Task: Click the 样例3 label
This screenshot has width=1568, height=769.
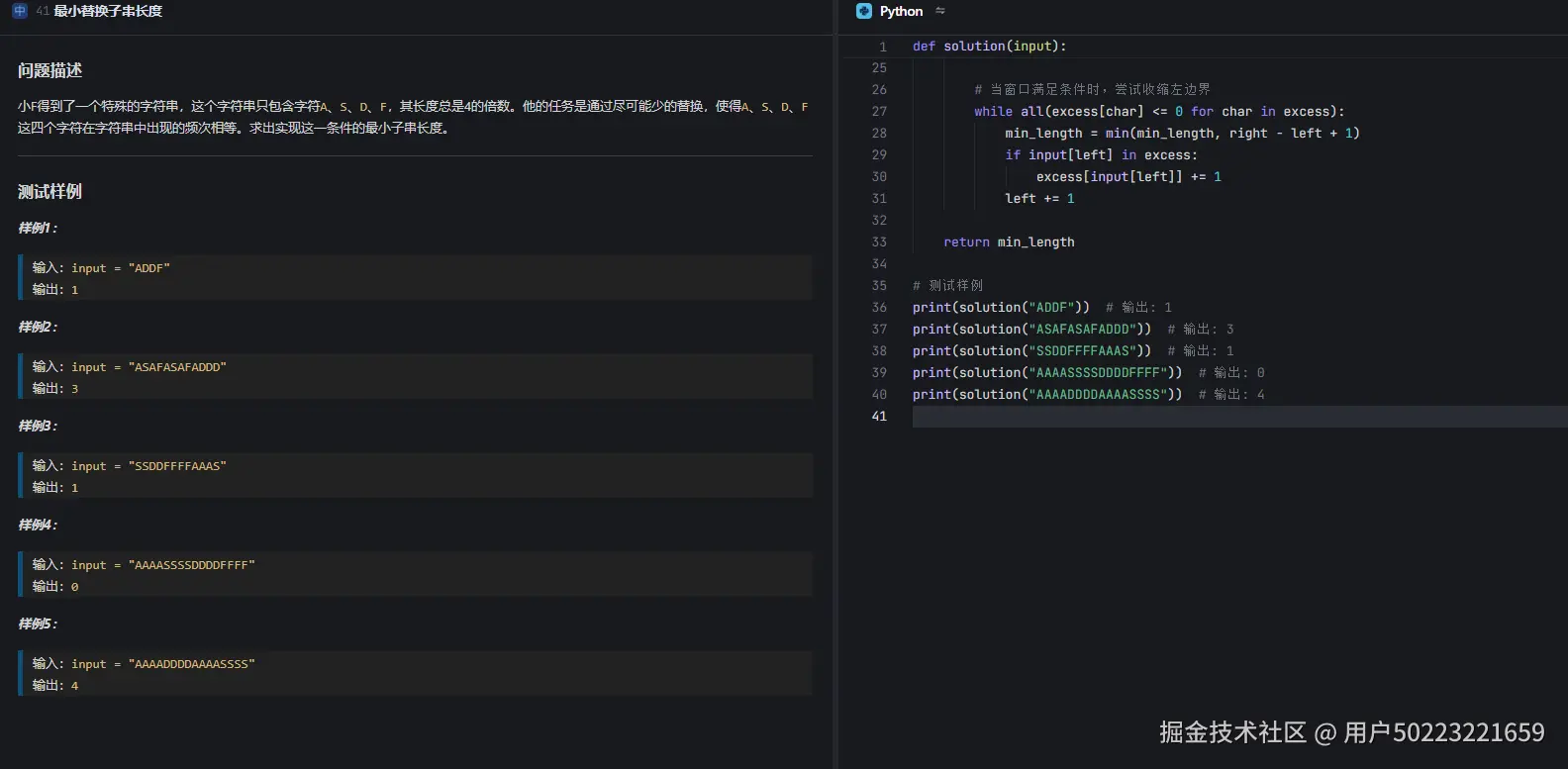Action: 38,426
